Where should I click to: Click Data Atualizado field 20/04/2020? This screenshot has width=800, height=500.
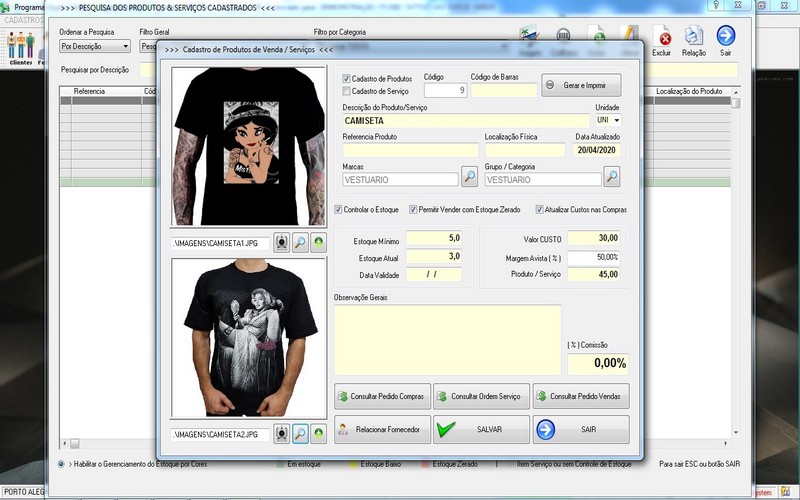pos(596,150)
